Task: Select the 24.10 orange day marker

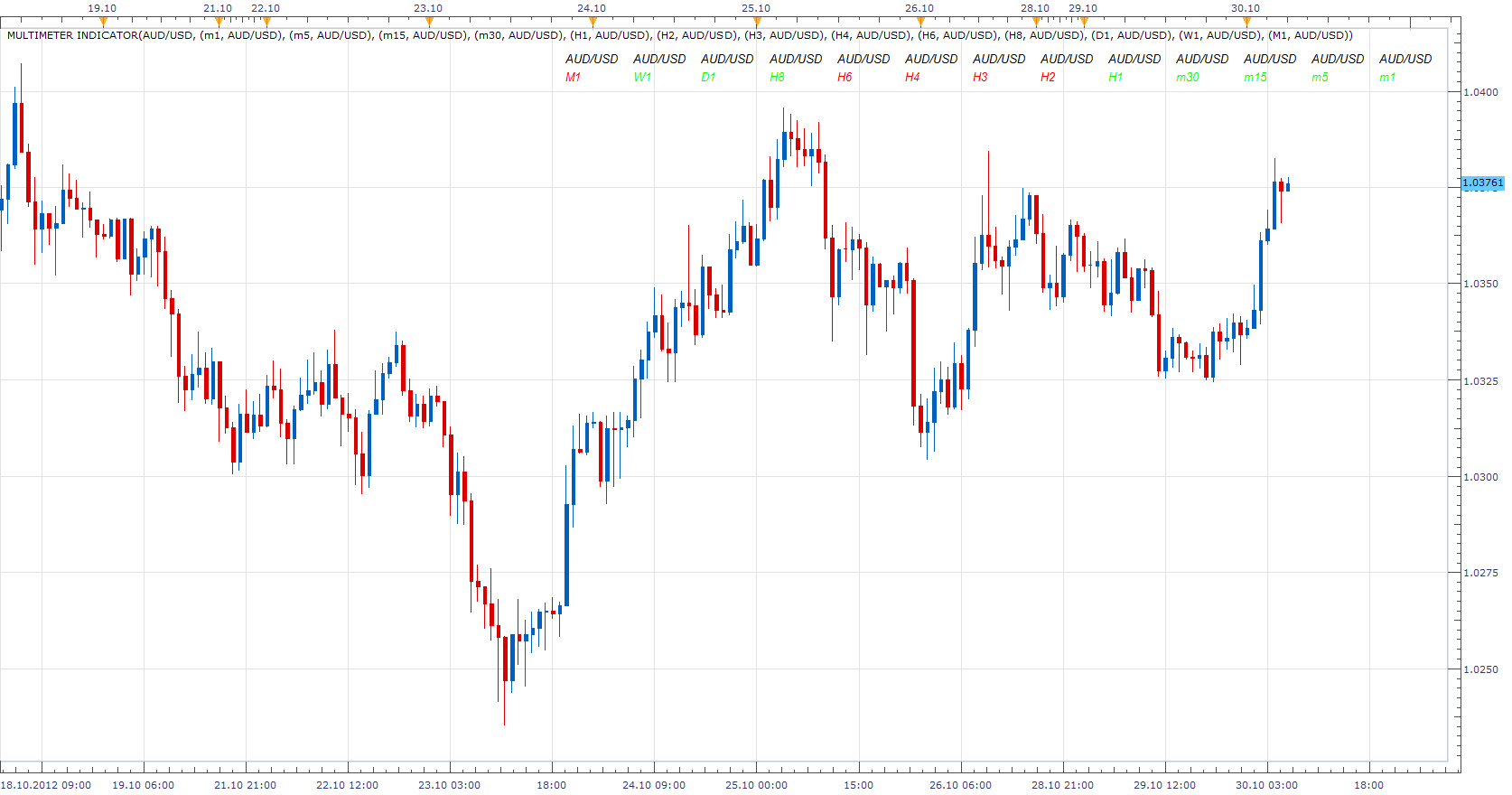Action: pos(593,21)
